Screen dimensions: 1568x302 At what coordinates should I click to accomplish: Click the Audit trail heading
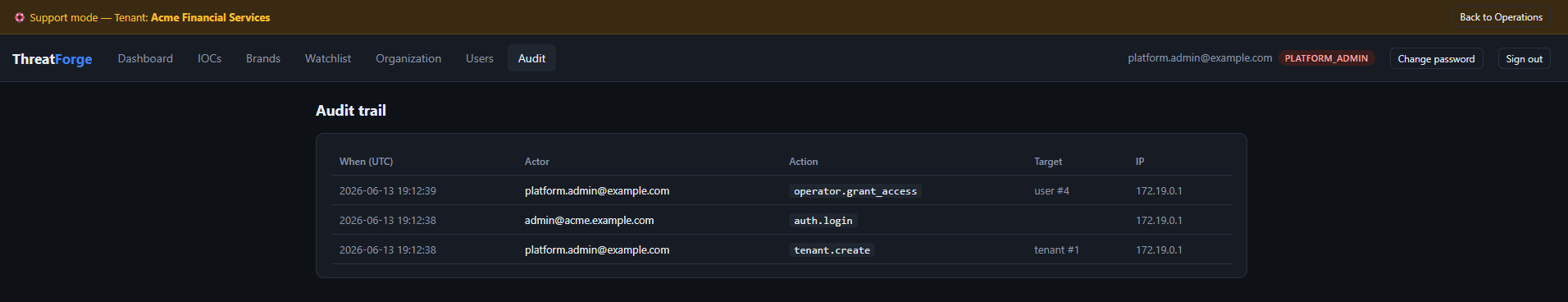pos(351,111)
